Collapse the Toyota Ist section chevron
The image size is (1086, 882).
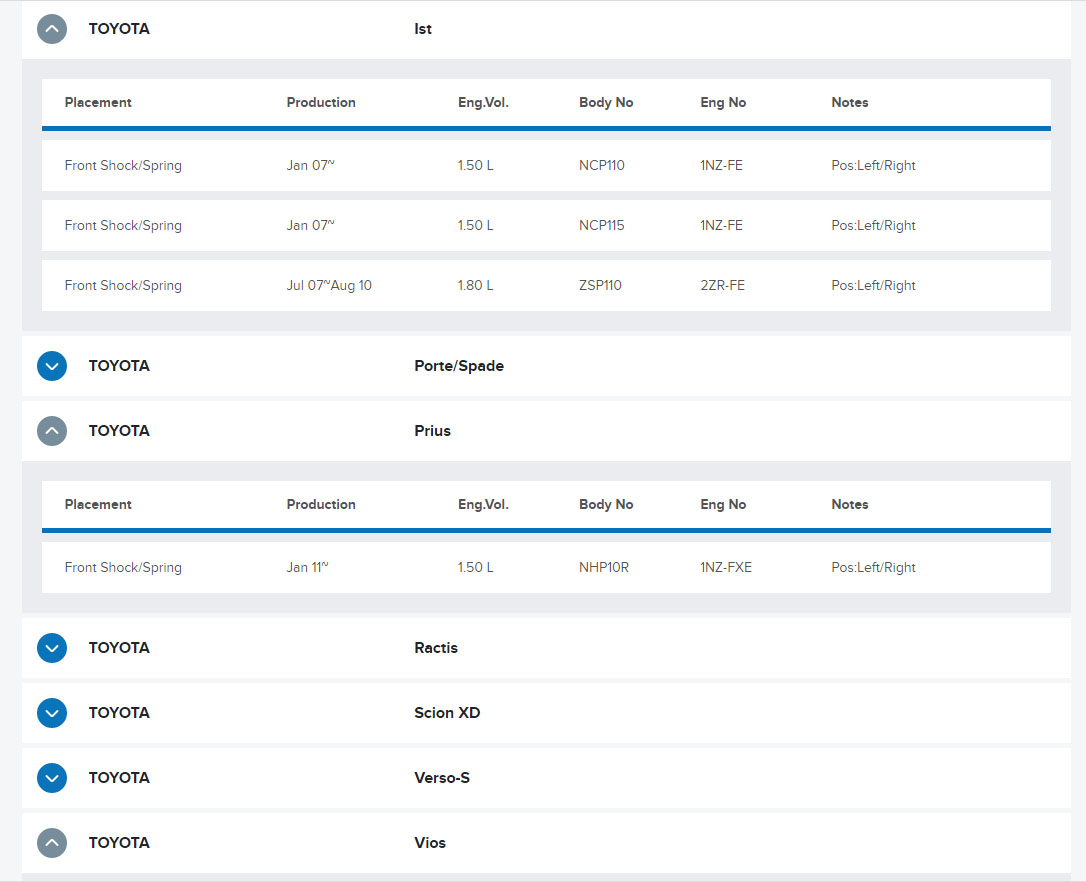click(52, 29)
